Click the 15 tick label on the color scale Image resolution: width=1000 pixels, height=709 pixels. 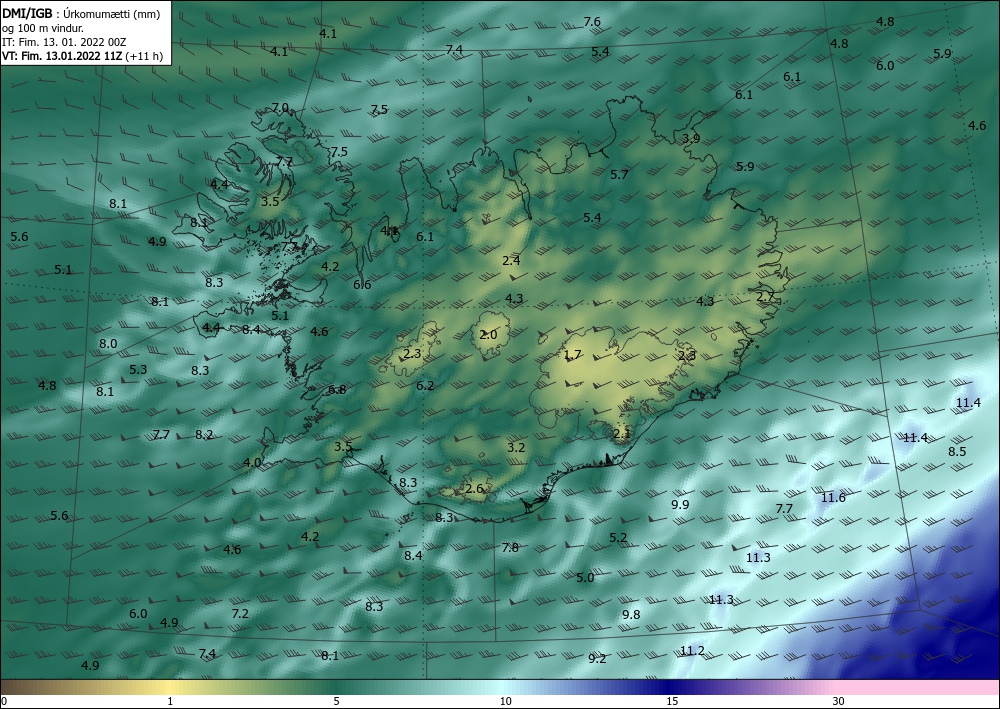pyautogui.click(x=672, y=701)
